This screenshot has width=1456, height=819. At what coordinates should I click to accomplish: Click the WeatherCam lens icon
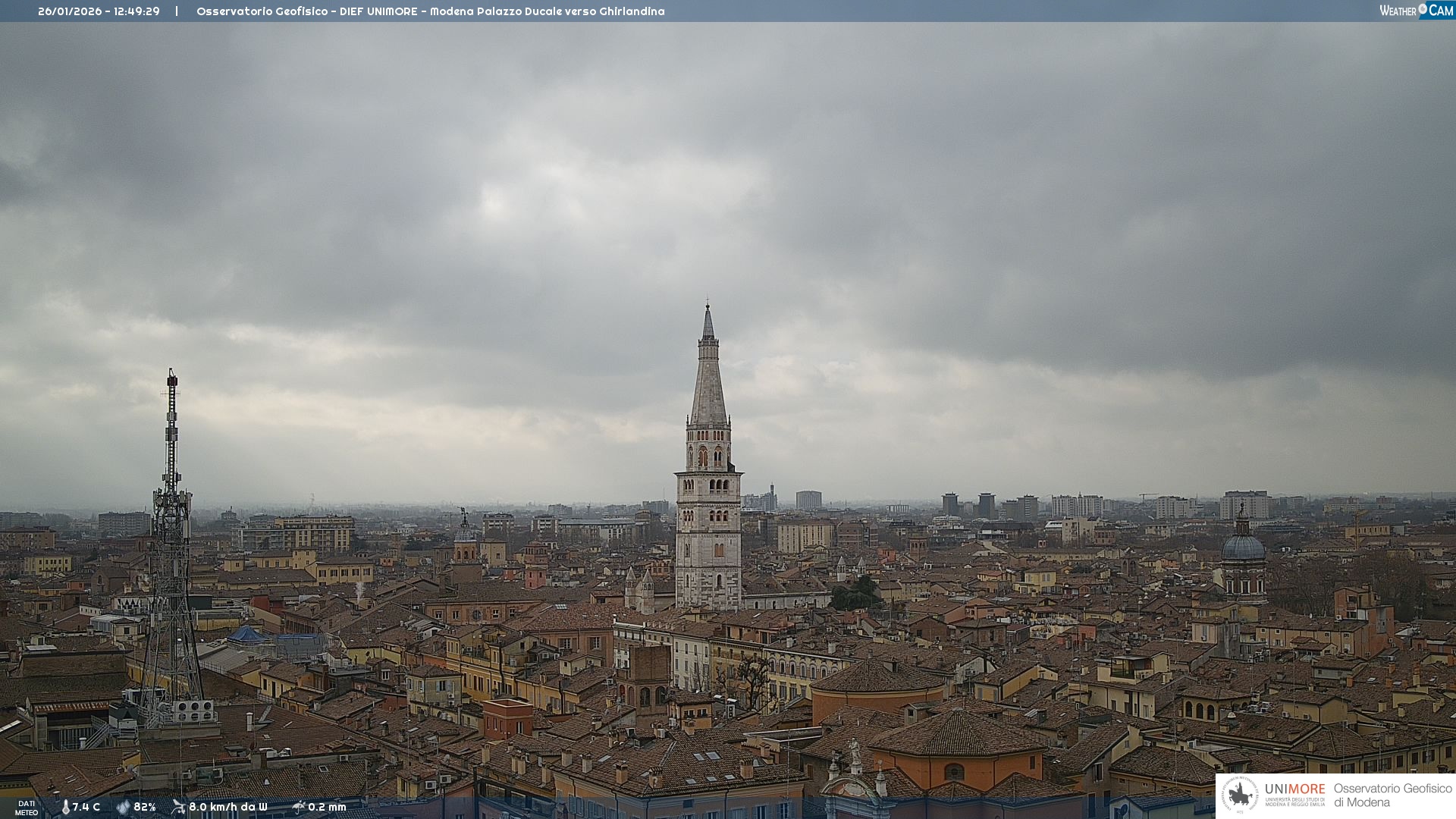click(x=1423, y=10)
